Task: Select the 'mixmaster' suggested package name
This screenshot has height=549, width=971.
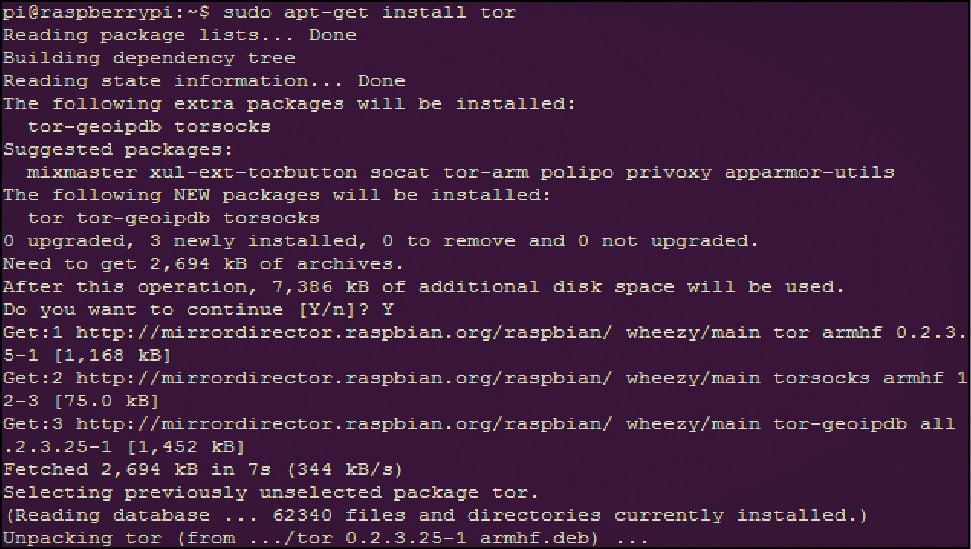Action: 82,173
